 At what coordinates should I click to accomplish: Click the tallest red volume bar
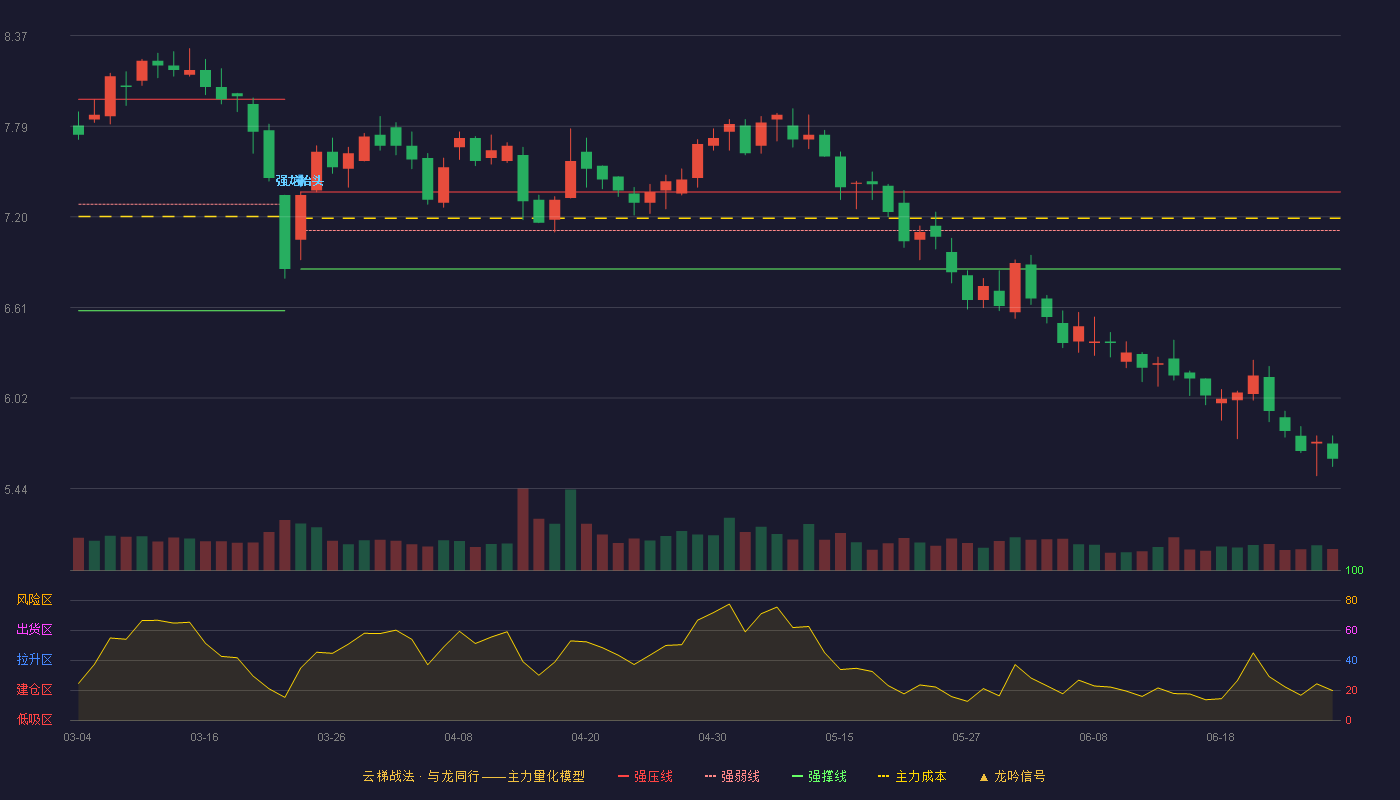point(523,529)
